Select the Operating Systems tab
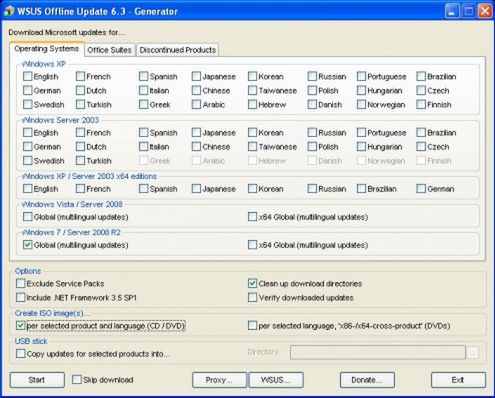Image resolution: width=495 pixels, height=398 pixels. (46, 49)
